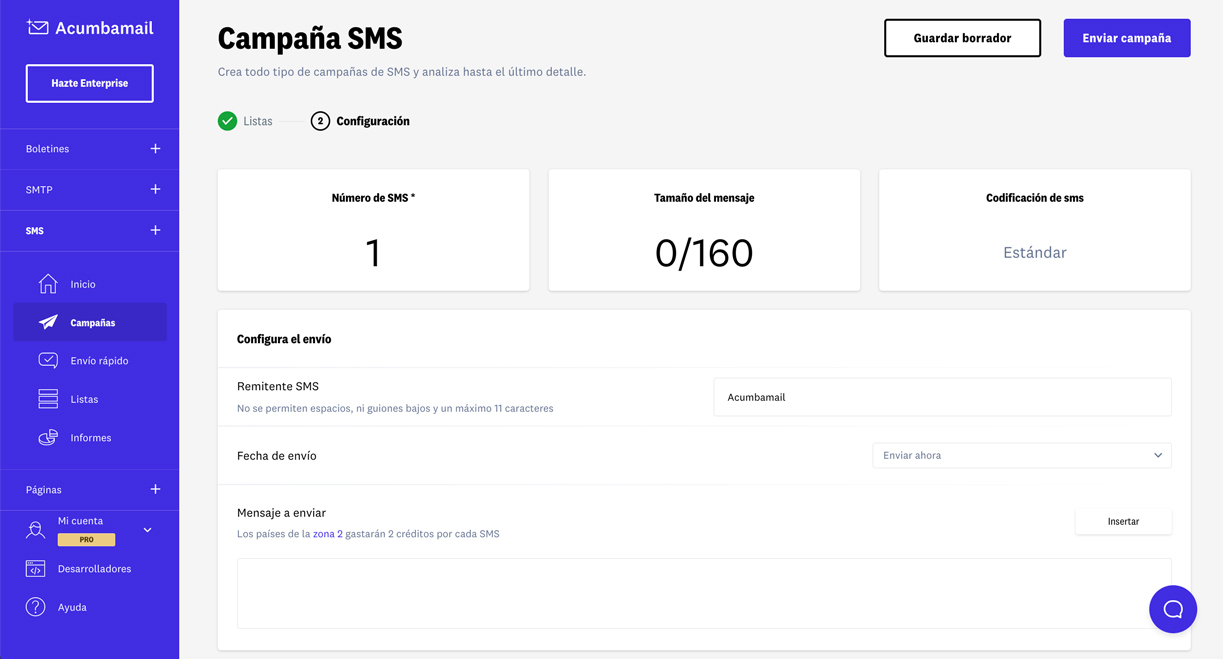Viewport: 1223px width, 659px height.
Task: Click the Listas stacked rows icon
Action: point(48,399)
